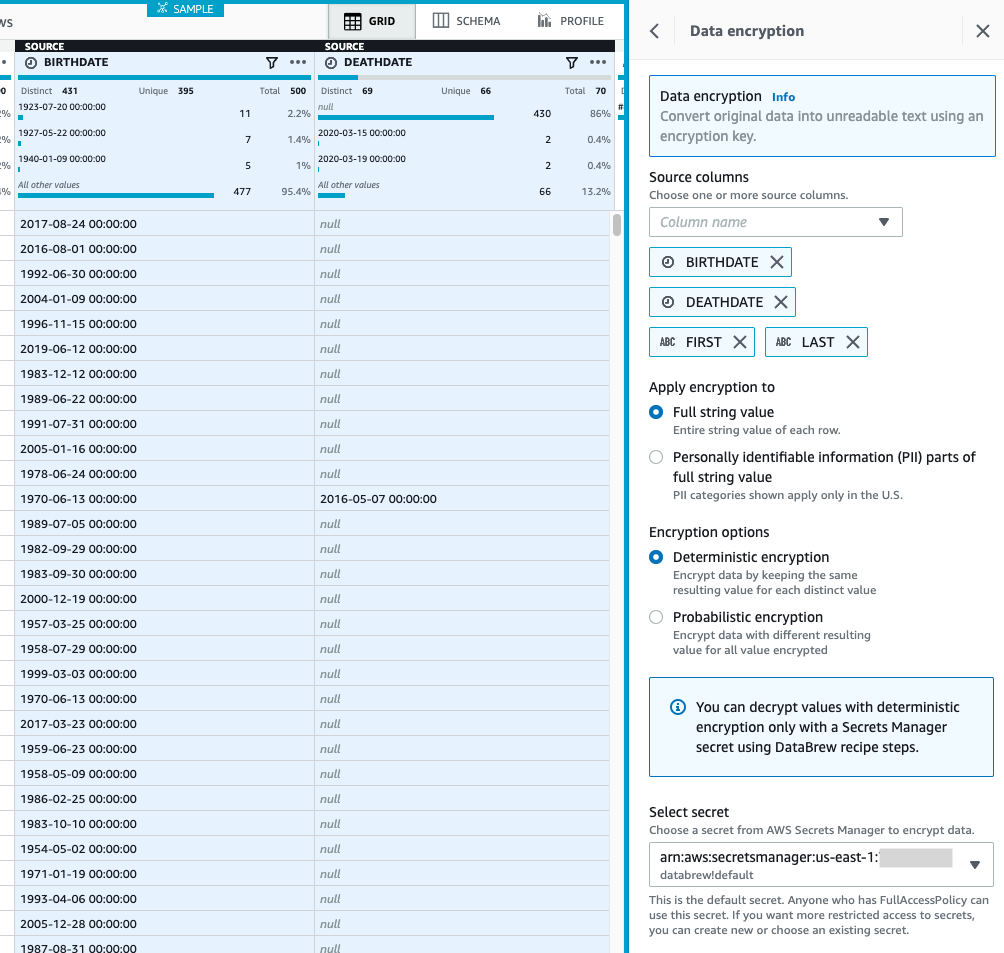Click 1927-05-22 00:00:00 value in BIRTHDATE stats
The image size is (1004, 953).
(x=62, y=133)
